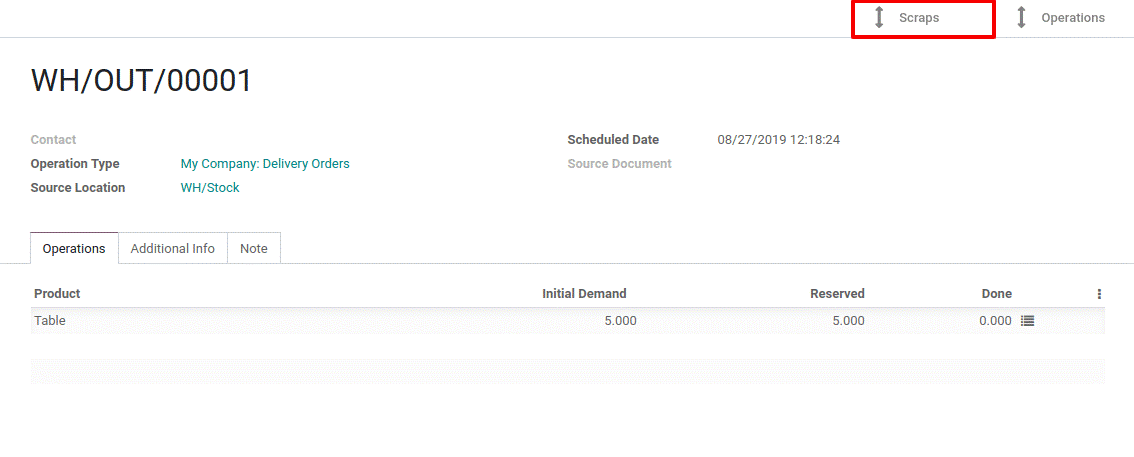Viewport: 1134px width, 457px height.
Task: Switch to the Additional Info tab
Action: click(173, 248)
